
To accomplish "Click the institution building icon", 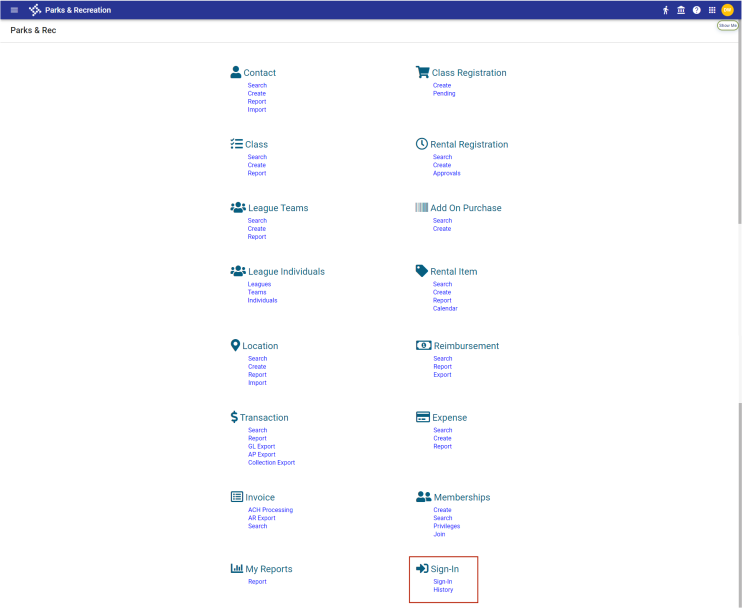I will (681, 10).
